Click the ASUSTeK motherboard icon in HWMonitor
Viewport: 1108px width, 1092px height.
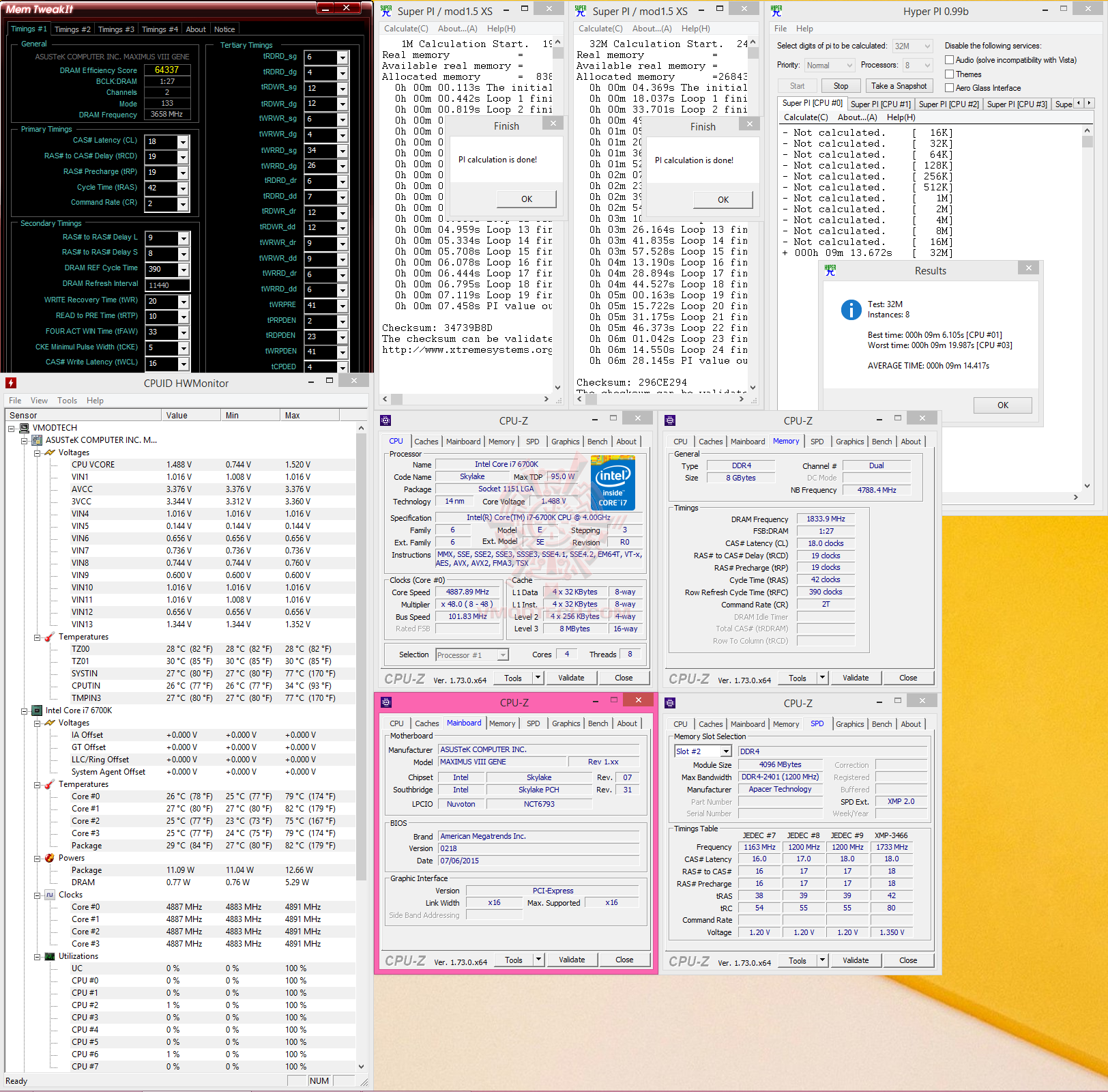(38, 440)
